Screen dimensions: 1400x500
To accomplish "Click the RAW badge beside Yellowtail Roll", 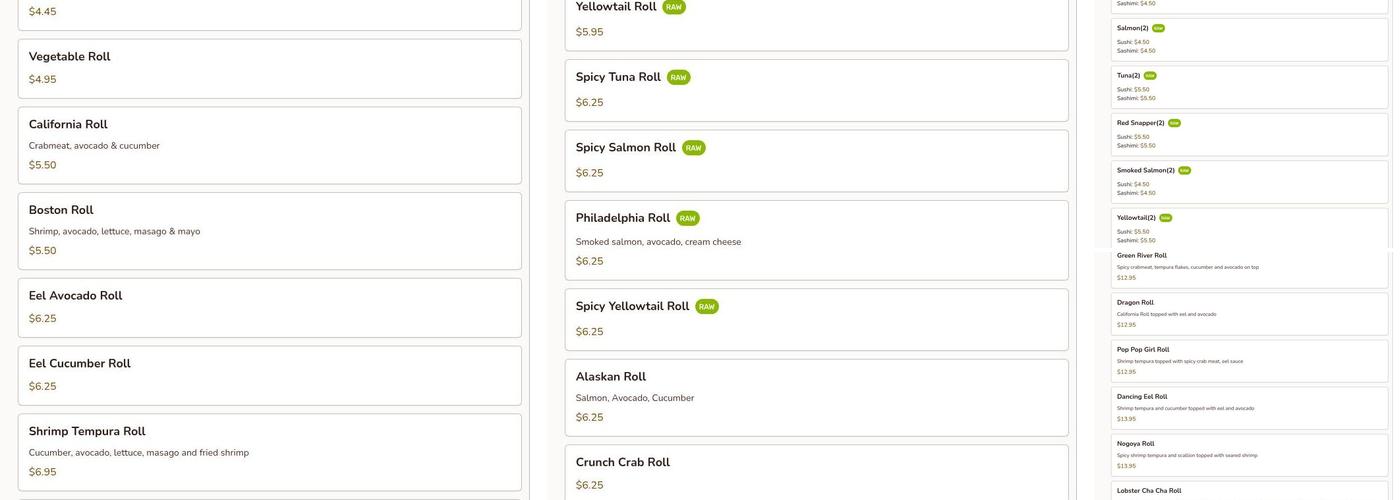I will [674, 7].
